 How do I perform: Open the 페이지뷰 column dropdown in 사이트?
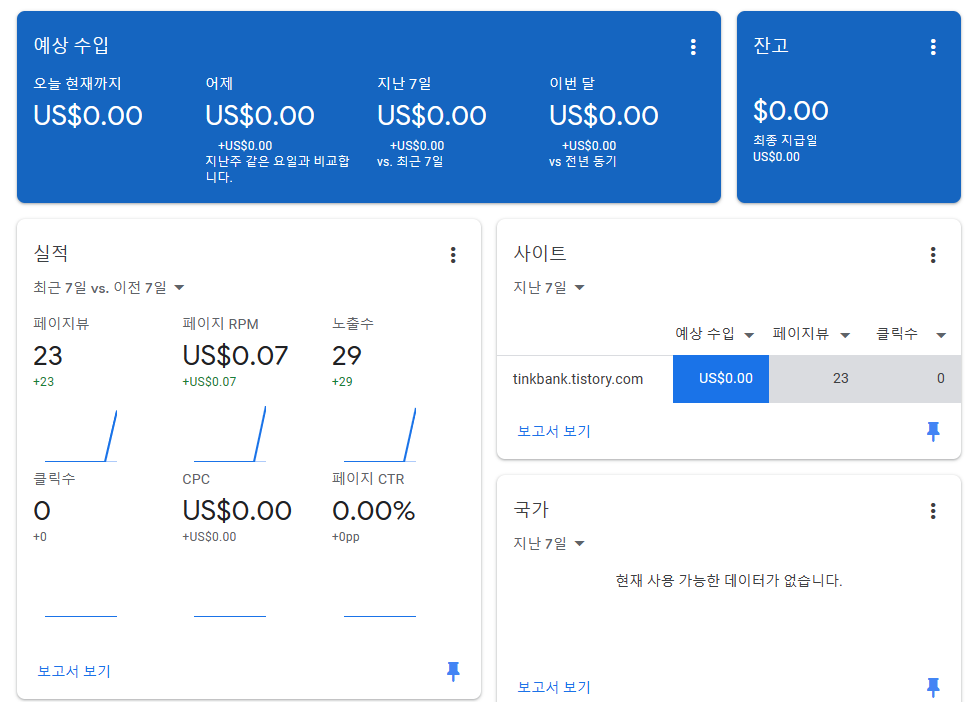click(x=811, y=334)
